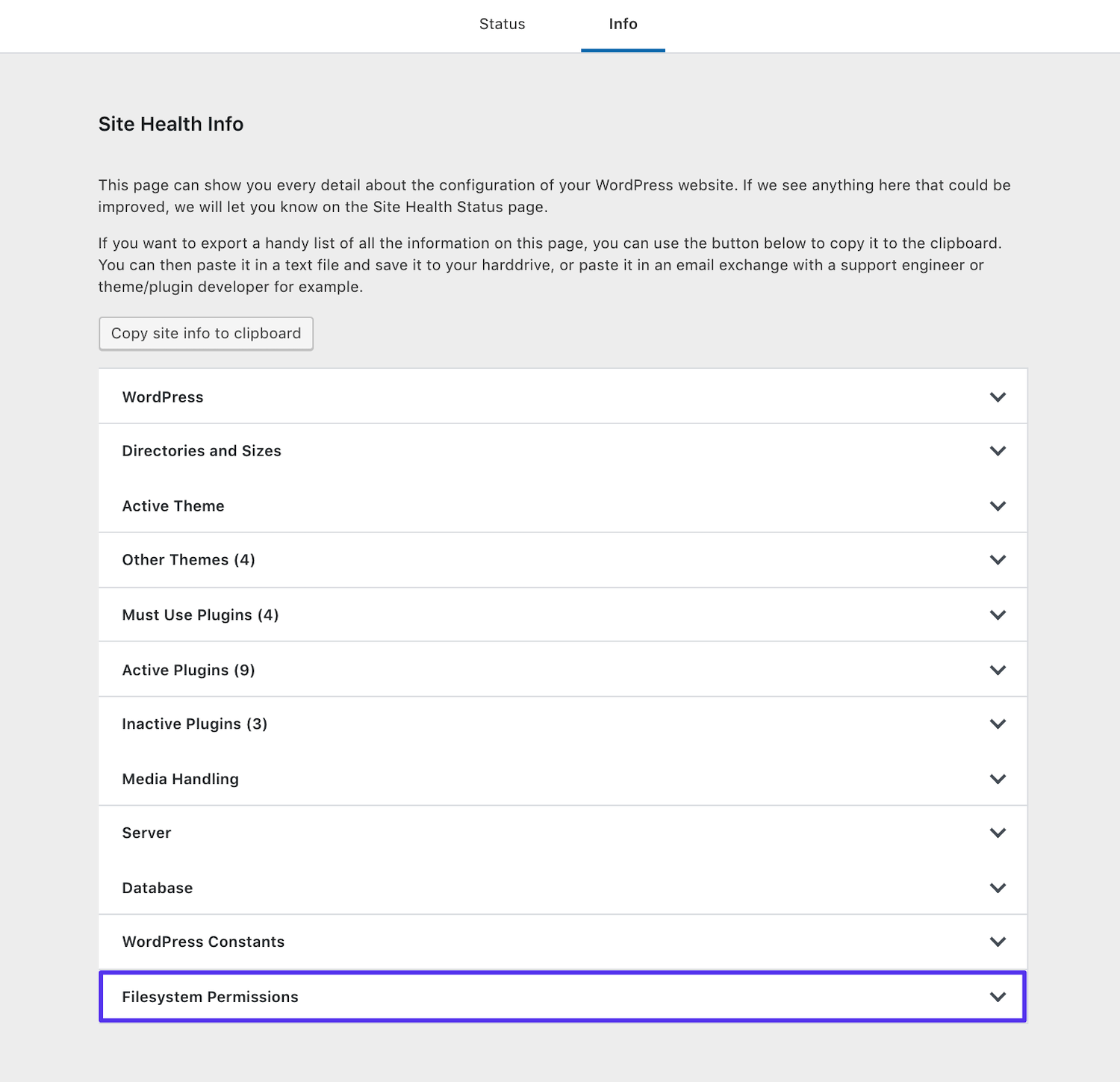Open the Active Plugins (9) dropdown arrow
The height and width of the screenshot is (1082, 1120).
997,669
